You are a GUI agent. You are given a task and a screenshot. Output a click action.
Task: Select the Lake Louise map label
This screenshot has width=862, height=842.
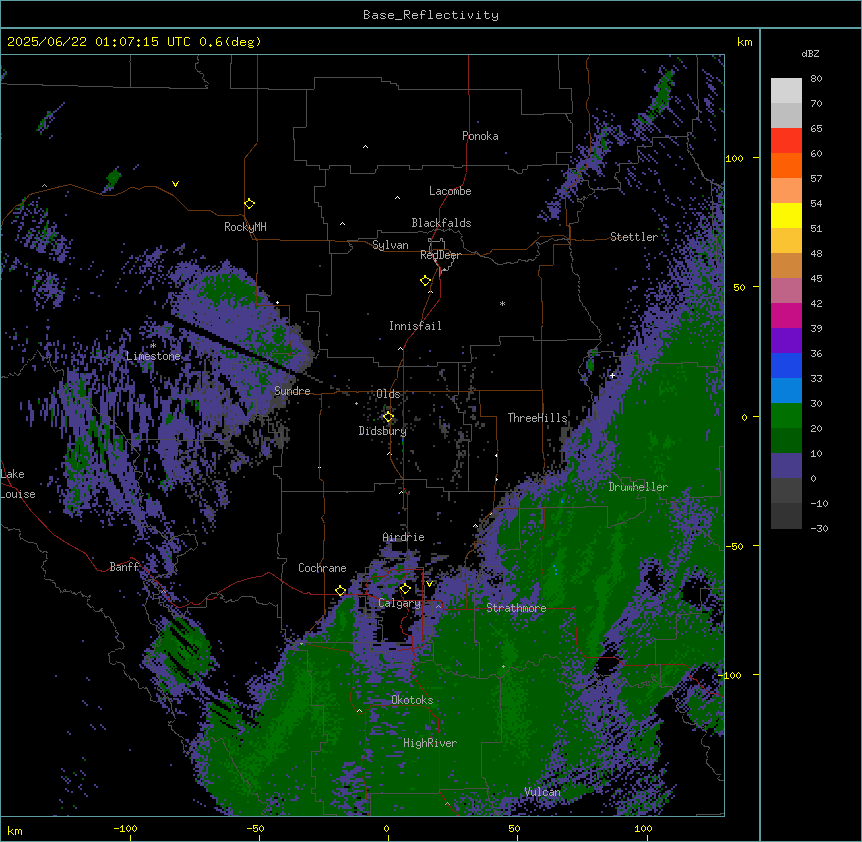coord(18,484)
